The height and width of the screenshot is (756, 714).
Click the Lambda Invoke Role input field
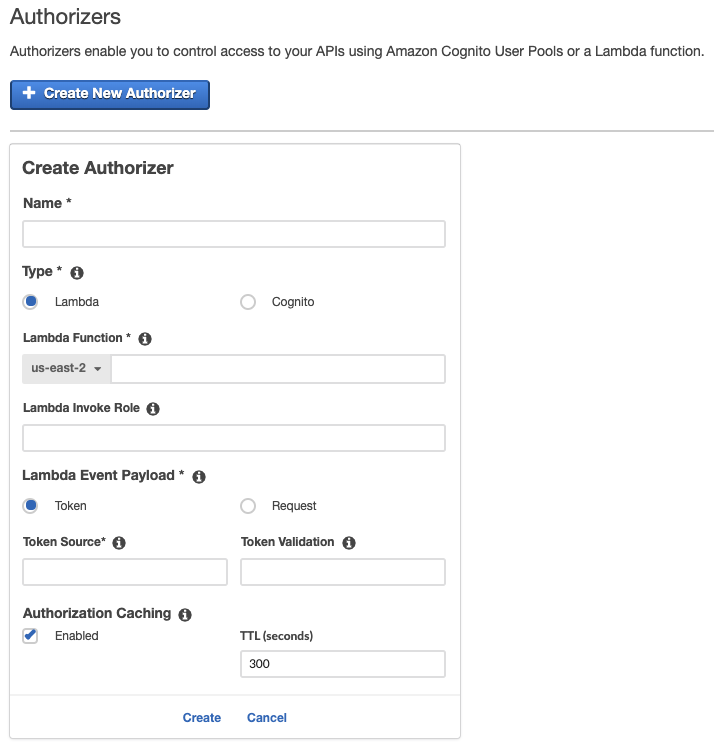point(233,438)
